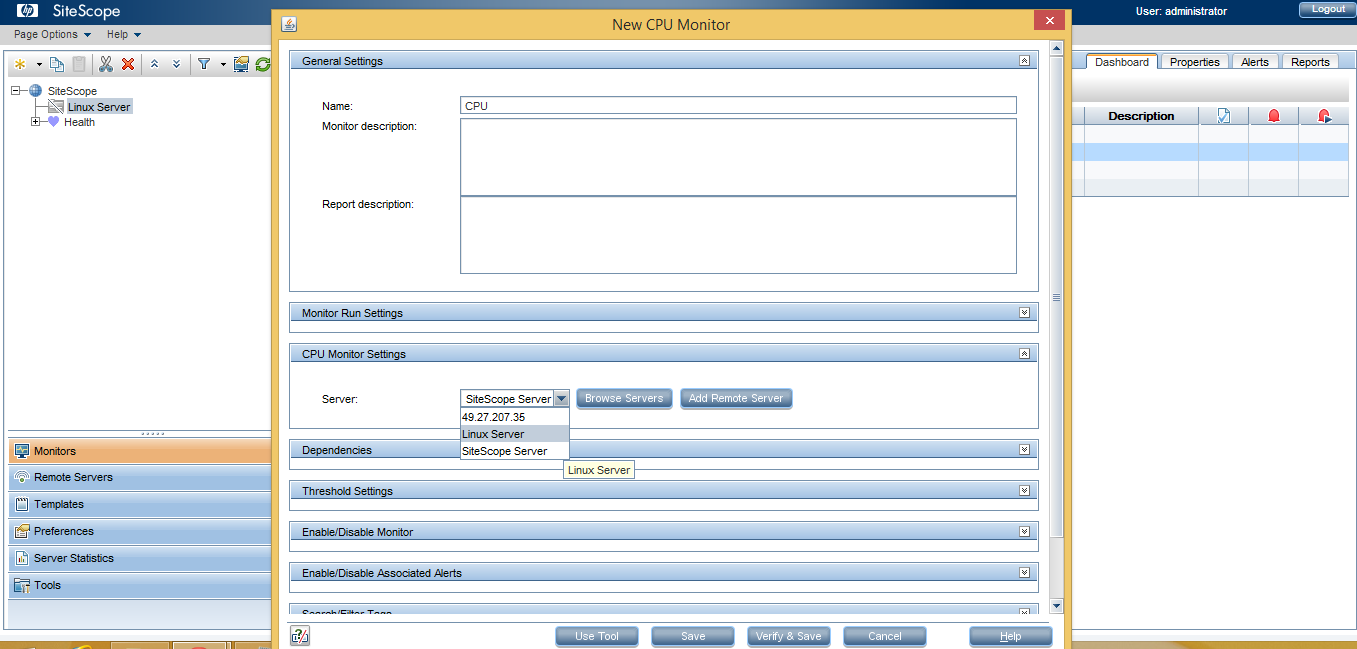The width and height of the screenshot is (1357, 649).
Task: Expand the Enable/Disable Monitor section
Action: 1024,532
